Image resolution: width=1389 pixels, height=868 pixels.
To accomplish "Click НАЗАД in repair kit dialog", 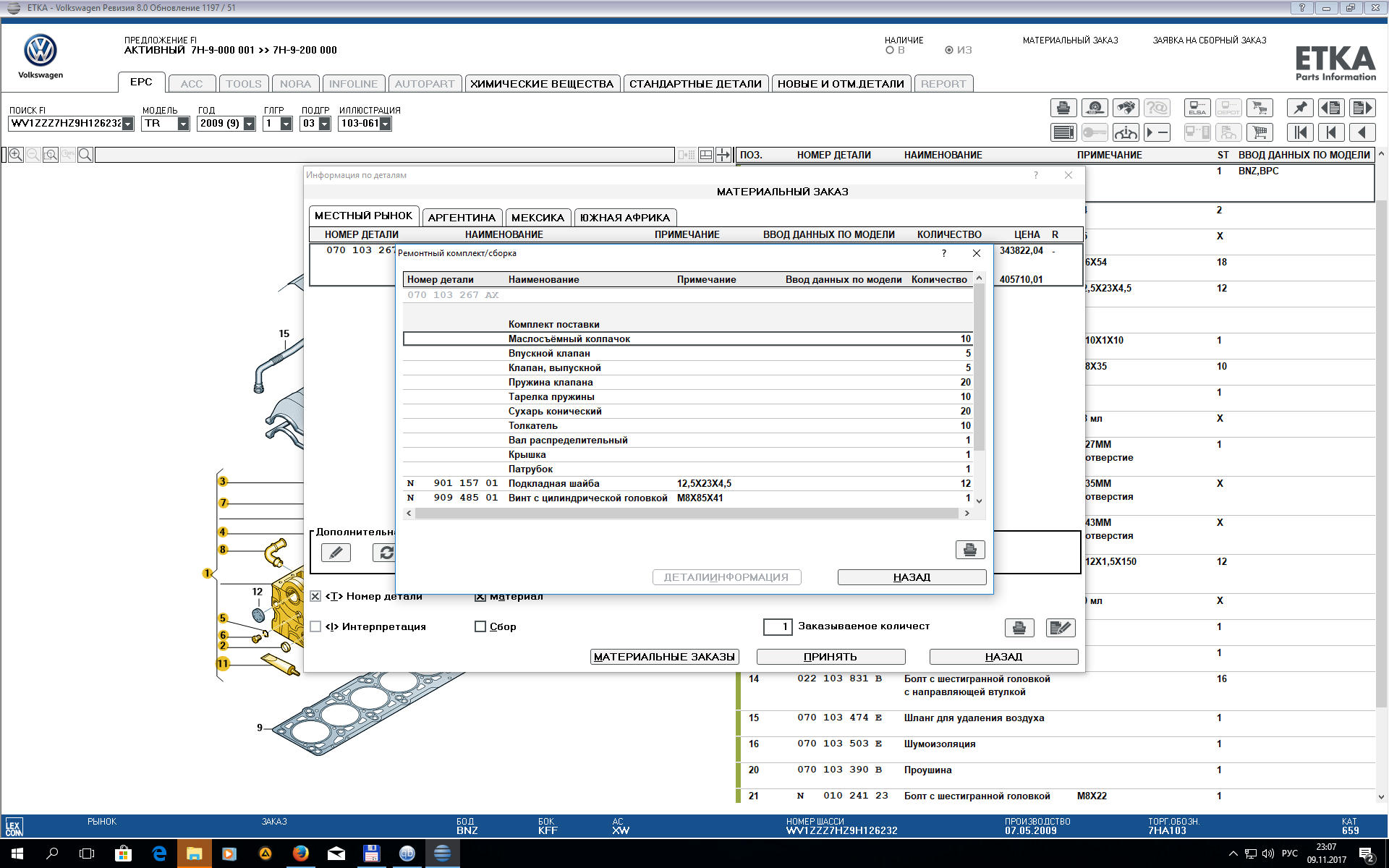I will click(x=912, y=577).
